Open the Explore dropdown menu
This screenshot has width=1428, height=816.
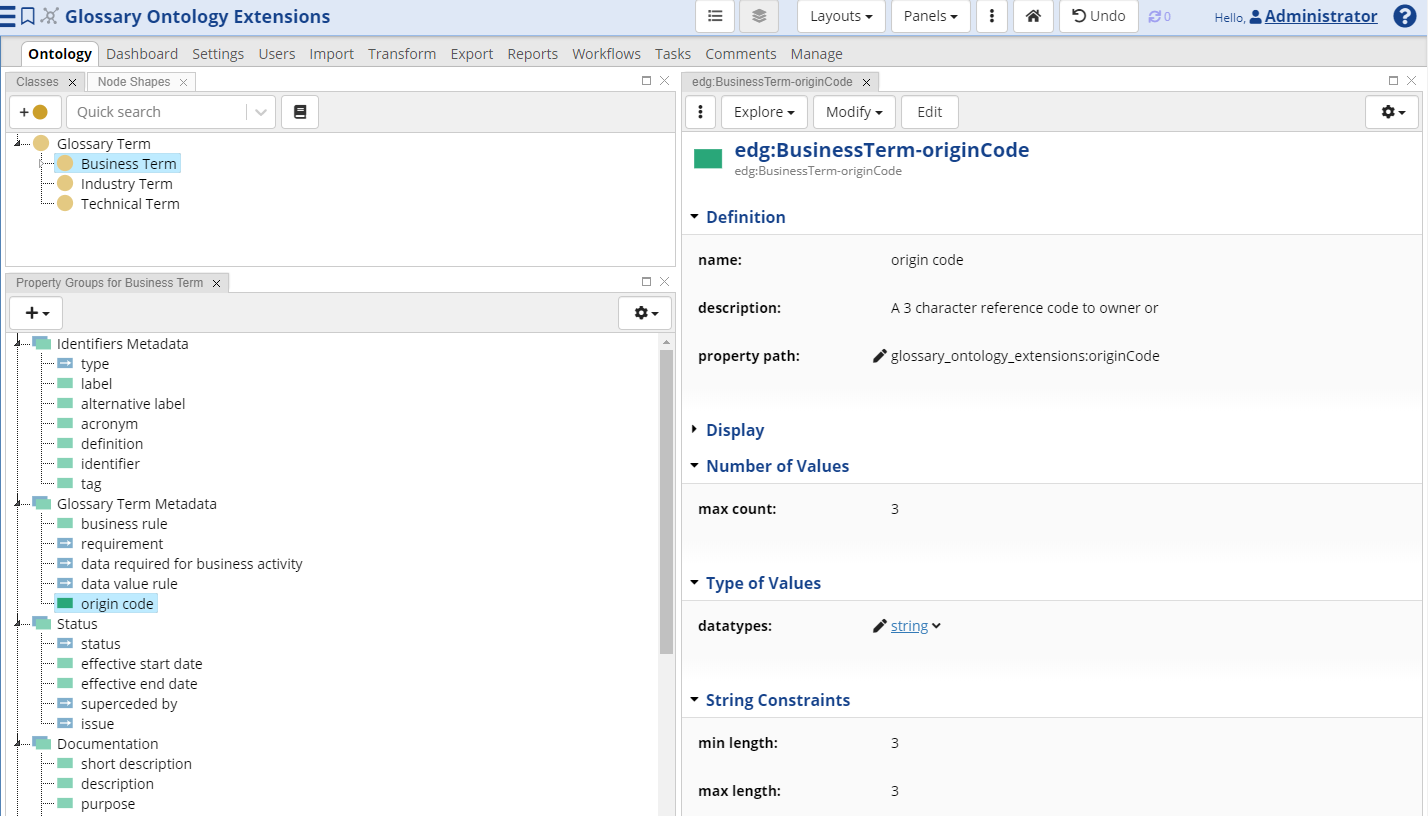pos(763,112)
